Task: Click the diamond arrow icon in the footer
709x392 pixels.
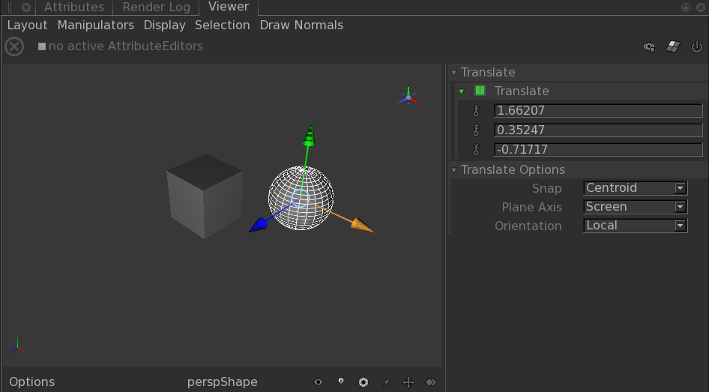Action: [x=431, y=382]
